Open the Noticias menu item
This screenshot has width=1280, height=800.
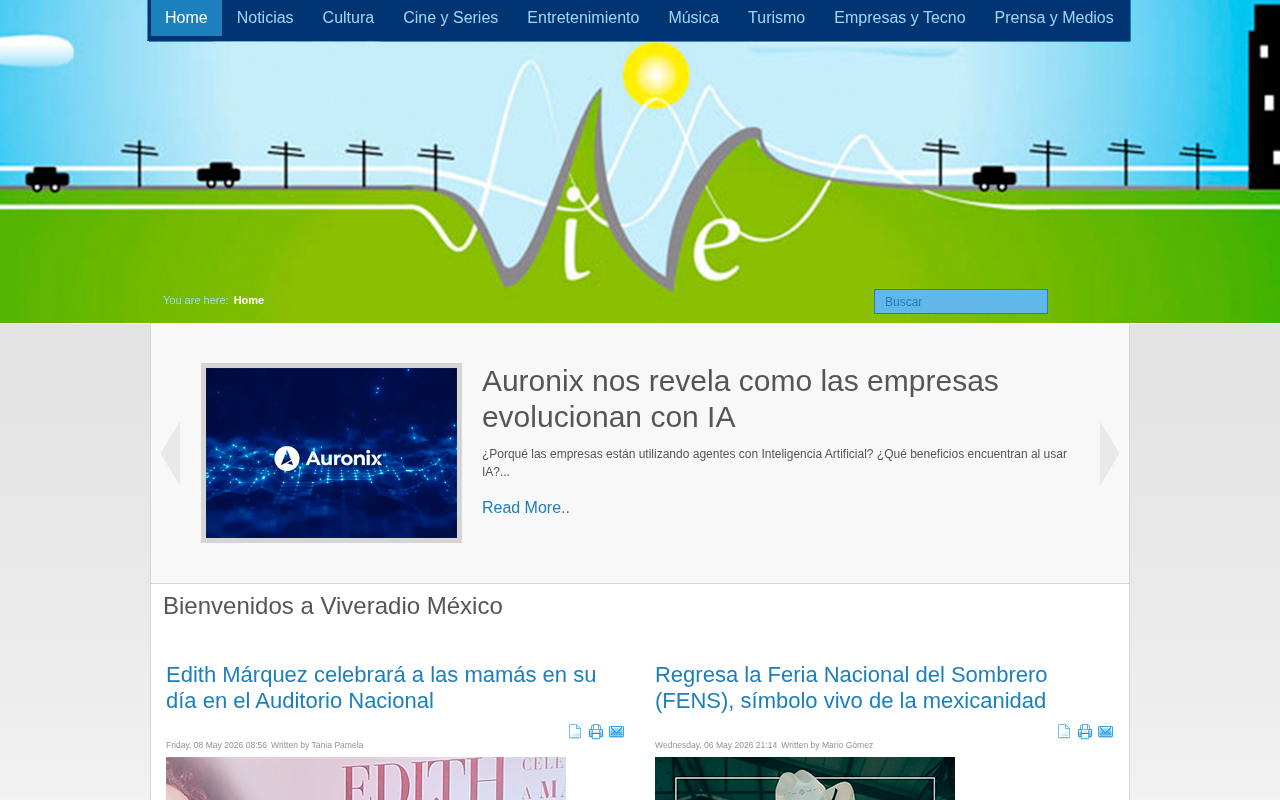[265, 18]
